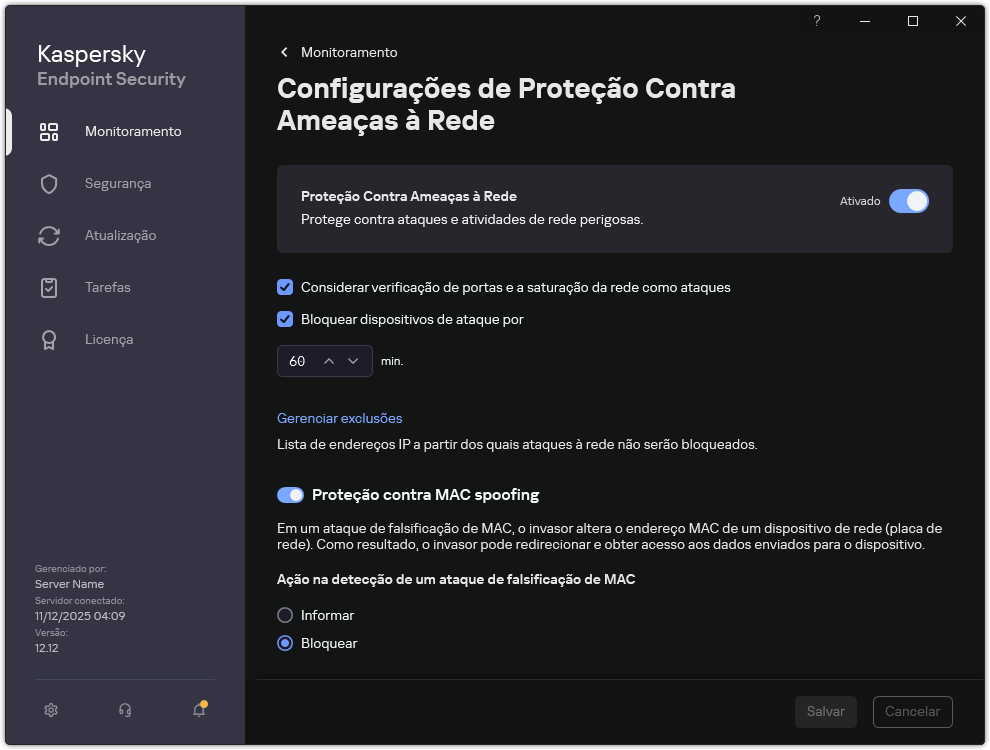Increment minutes with the up stepper arrow
Image resolution: width=990 pixels, height=750 pixels.
(328, 361)
